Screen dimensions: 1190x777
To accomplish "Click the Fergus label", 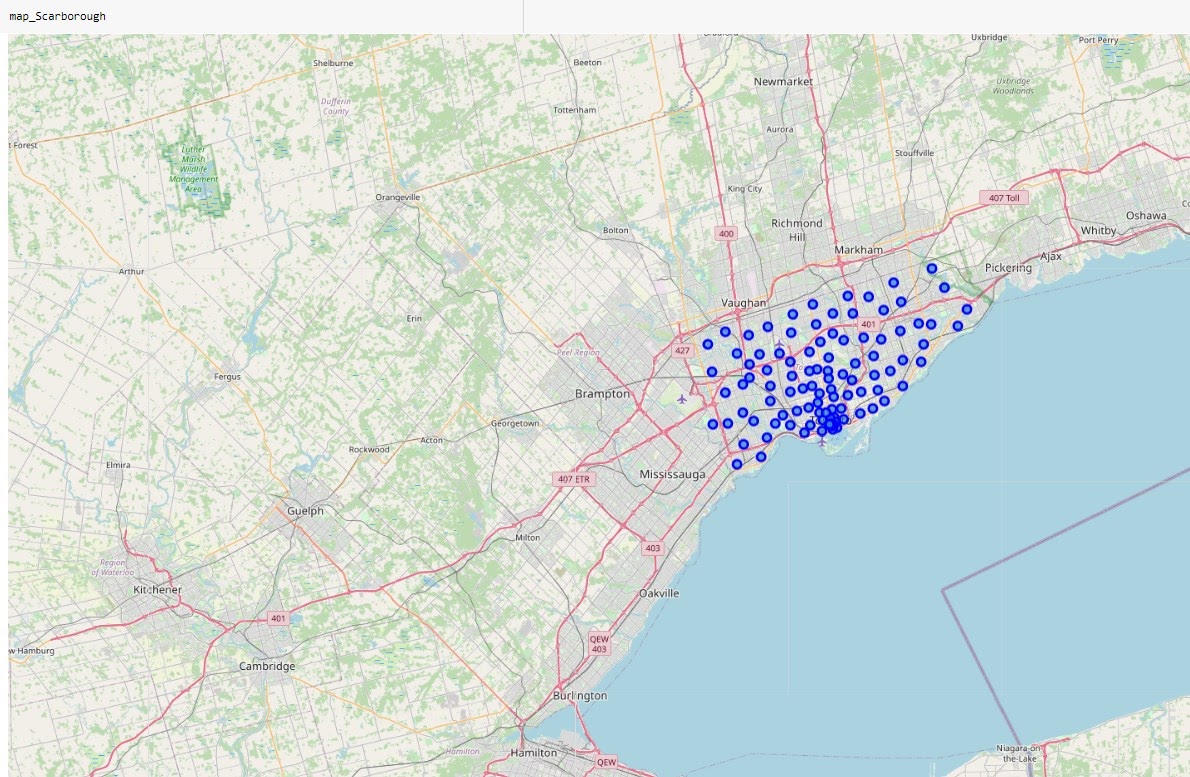I will tap(228, 376).
